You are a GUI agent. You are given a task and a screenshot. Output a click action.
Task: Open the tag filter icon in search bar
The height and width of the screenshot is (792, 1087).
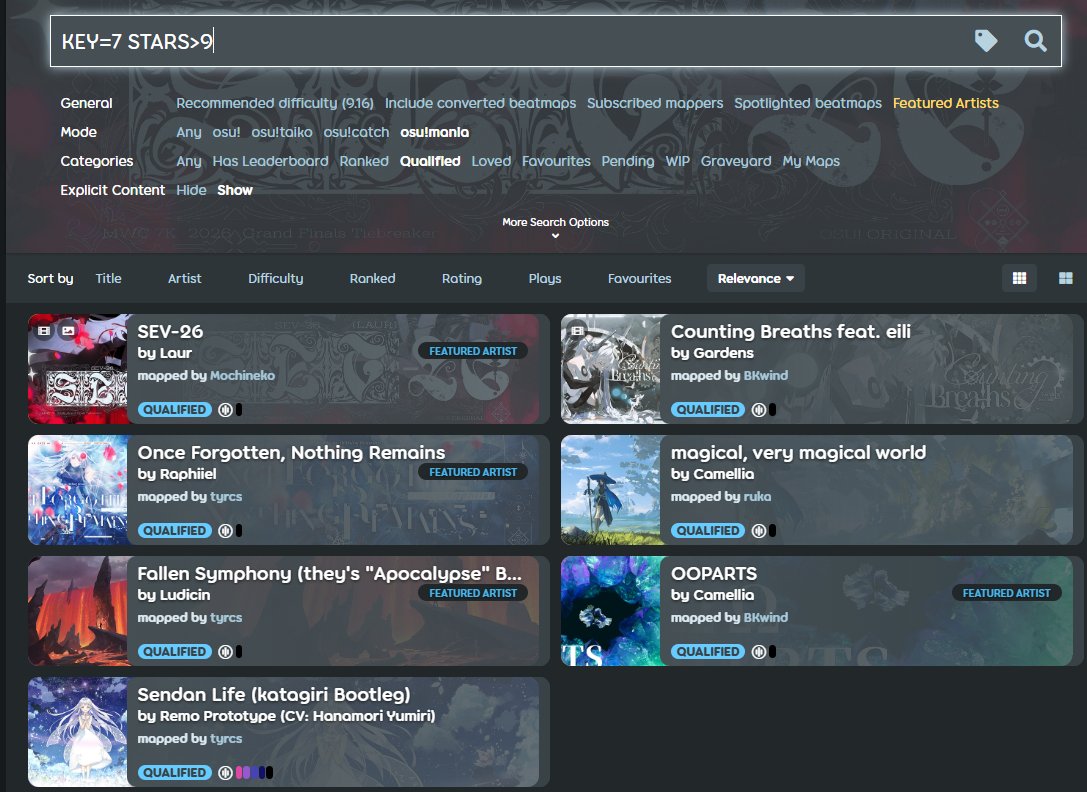(986, 41)
